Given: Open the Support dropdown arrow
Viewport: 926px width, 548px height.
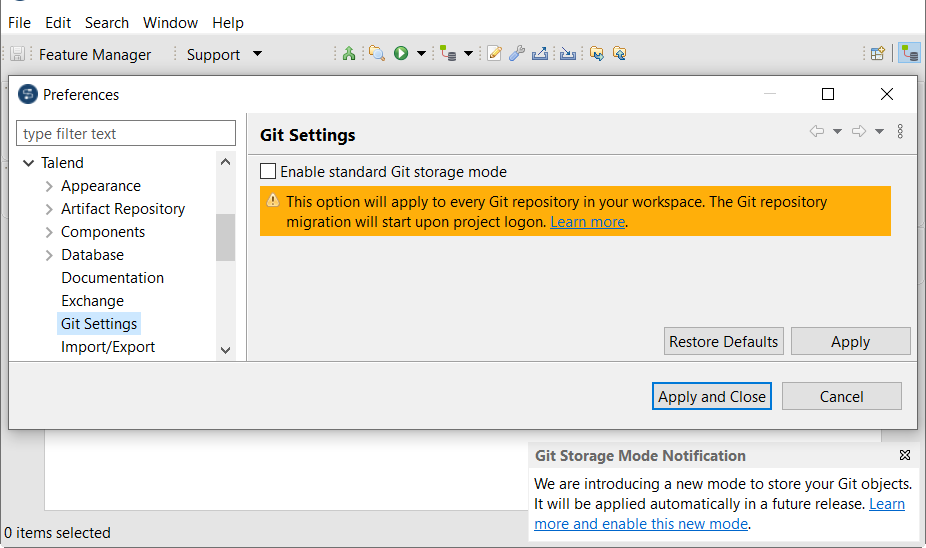Looking at the screenshot, I should (257, 54).
